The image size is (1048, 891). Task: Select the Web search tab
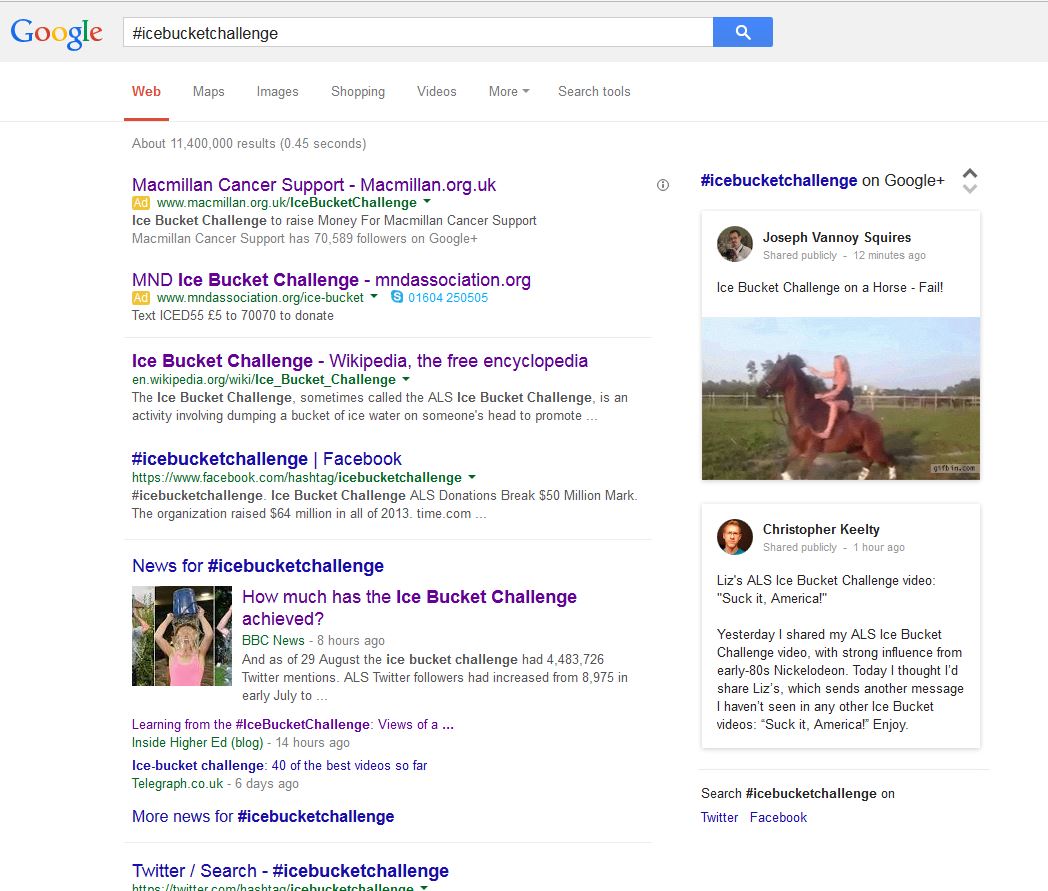[x=146, y=92]
